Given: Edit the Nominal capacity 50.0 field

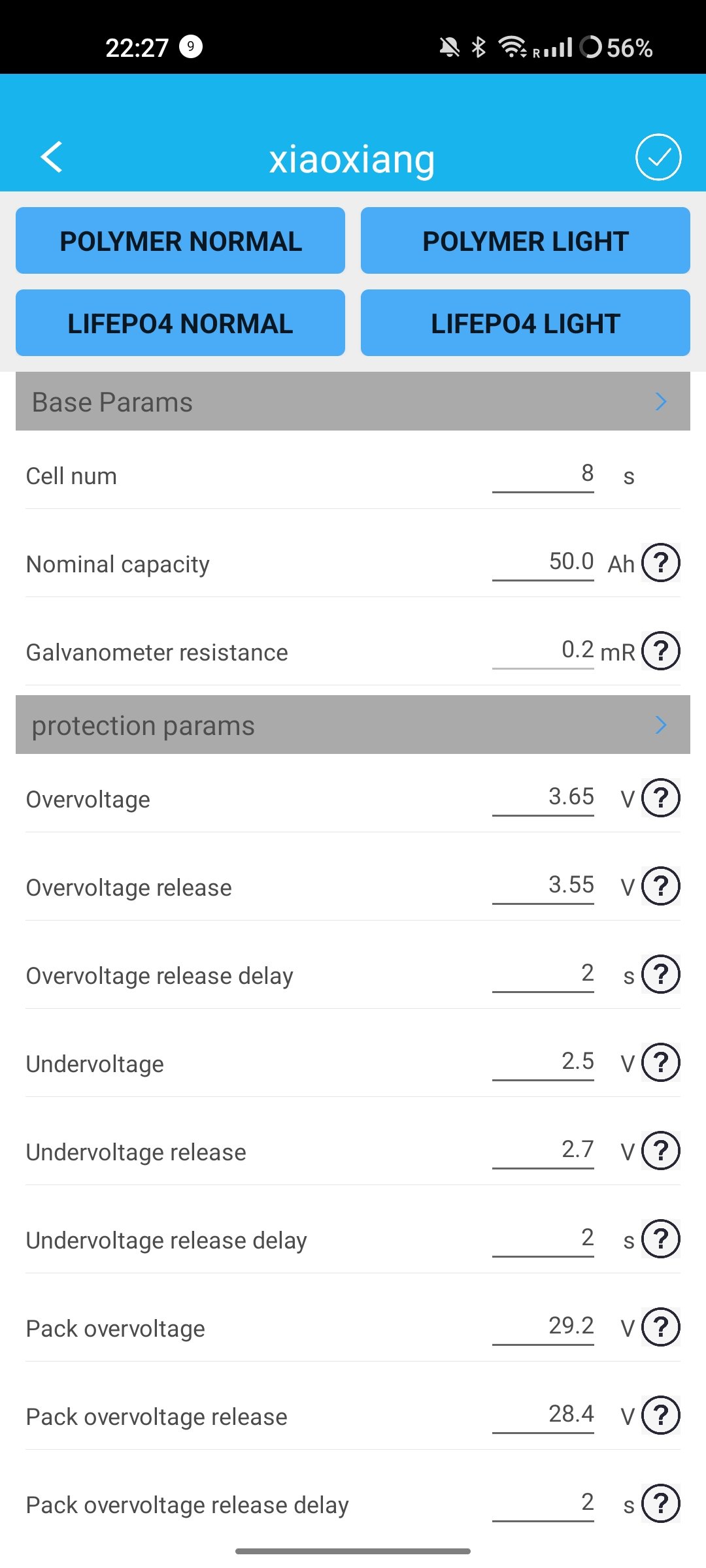Looking at the screenshot, I should coord(543,562).
